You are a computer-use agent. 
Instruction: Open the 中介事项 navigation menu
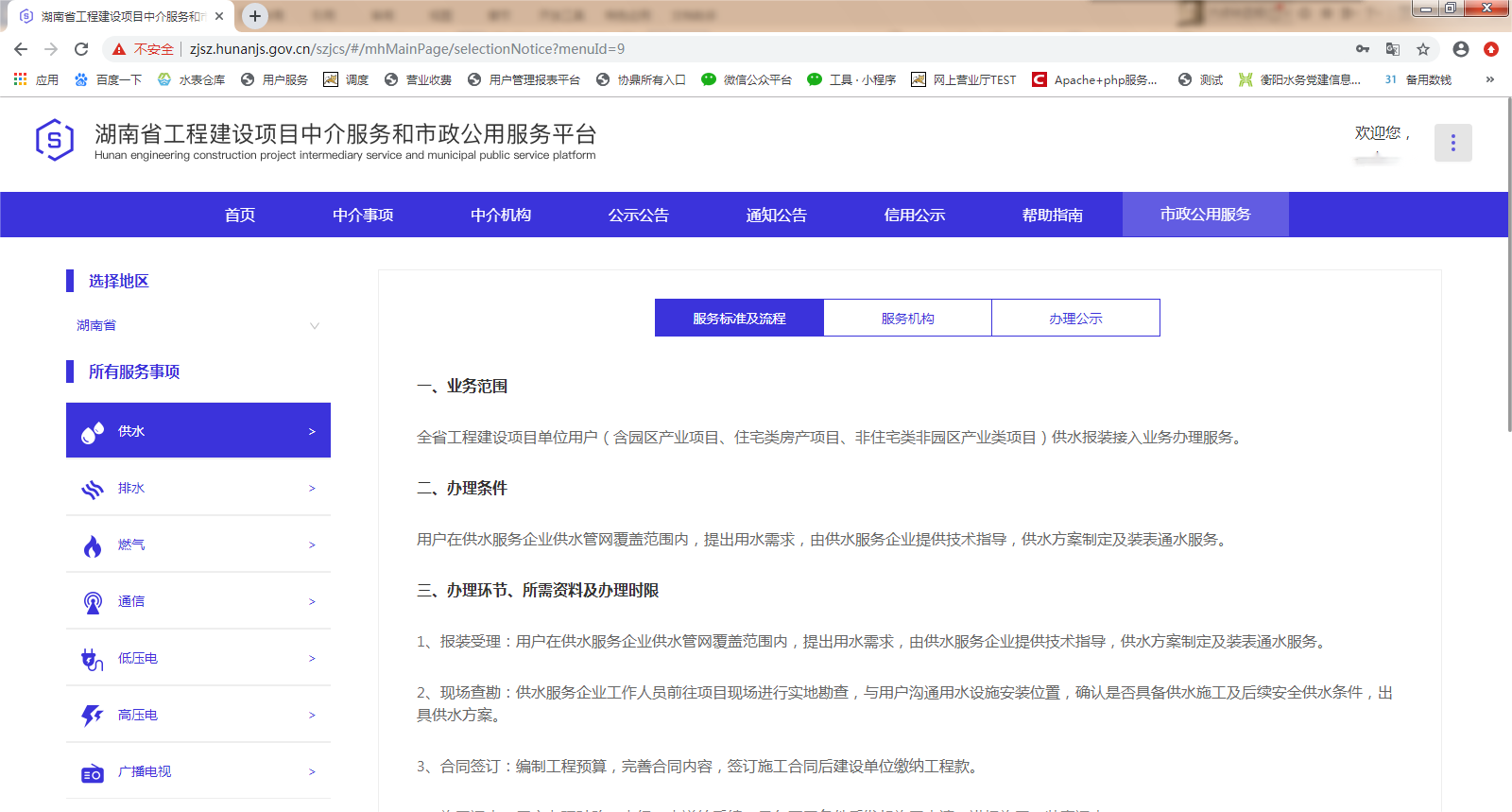[363, 216]
